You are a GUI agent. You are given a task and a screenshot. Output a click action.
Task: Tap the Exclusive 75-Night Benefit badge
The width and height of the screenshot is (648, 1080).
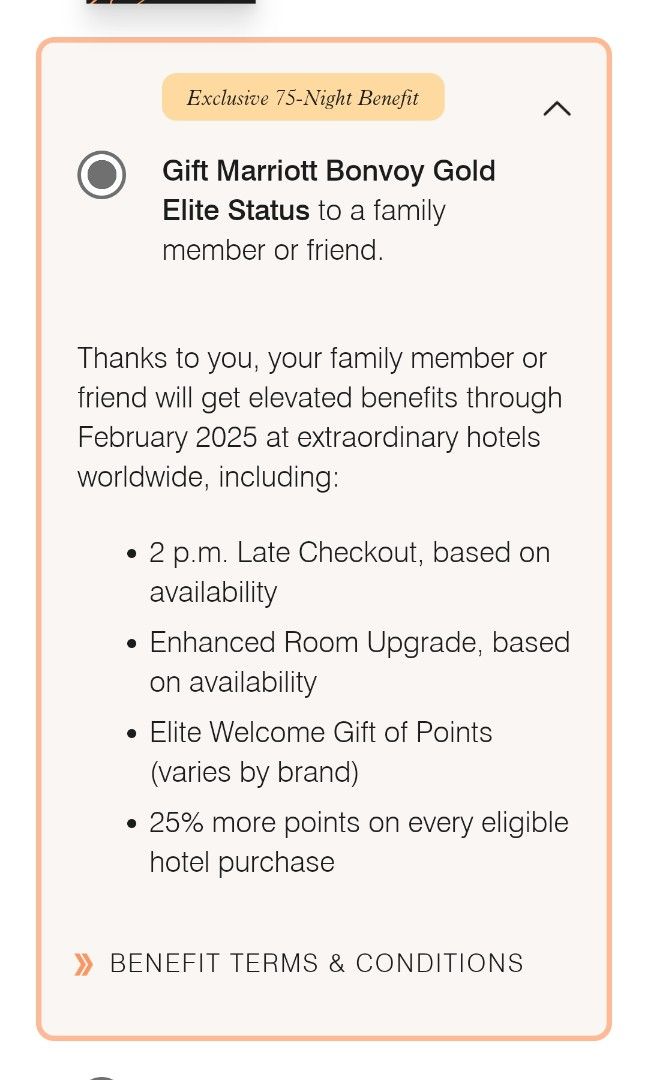[303, 97]
